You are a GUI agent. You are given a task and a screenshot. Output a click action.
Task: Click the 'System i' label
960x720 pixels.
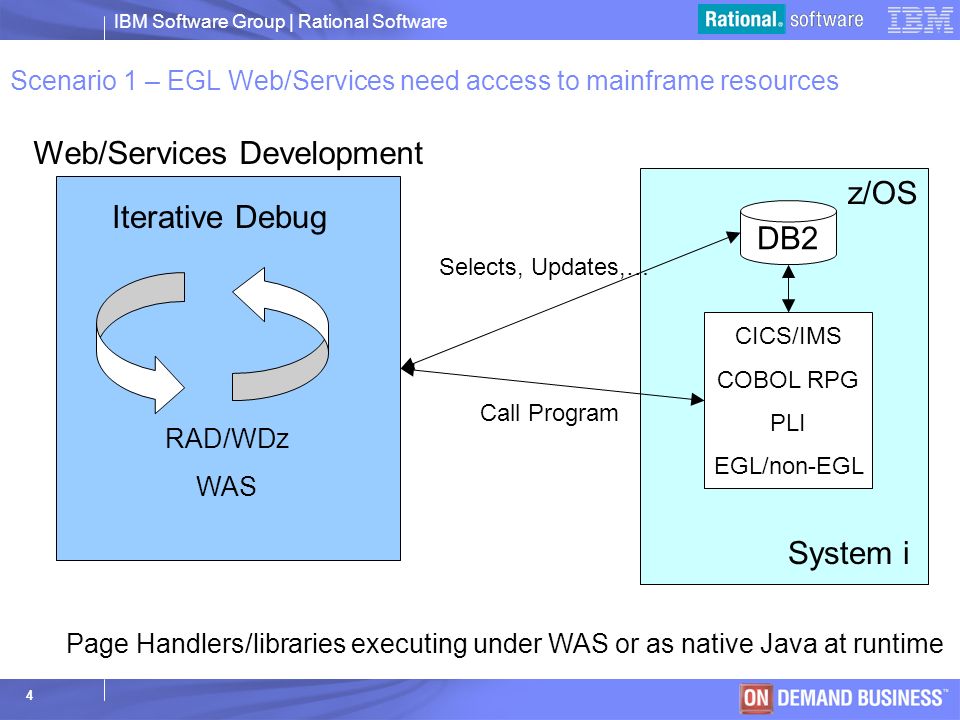[x=849, y=553]
